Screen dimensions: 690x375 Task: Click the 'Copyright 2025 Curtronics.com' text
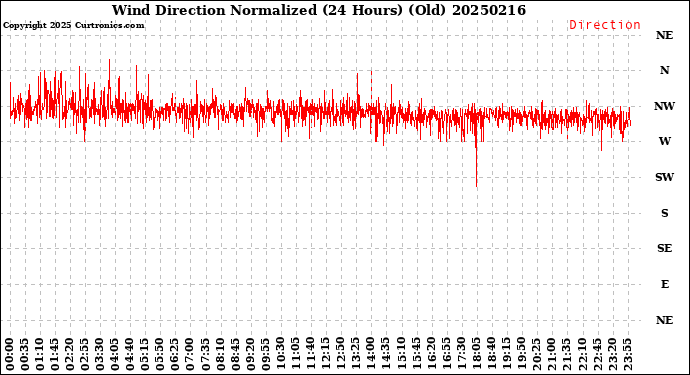point(73,25)
